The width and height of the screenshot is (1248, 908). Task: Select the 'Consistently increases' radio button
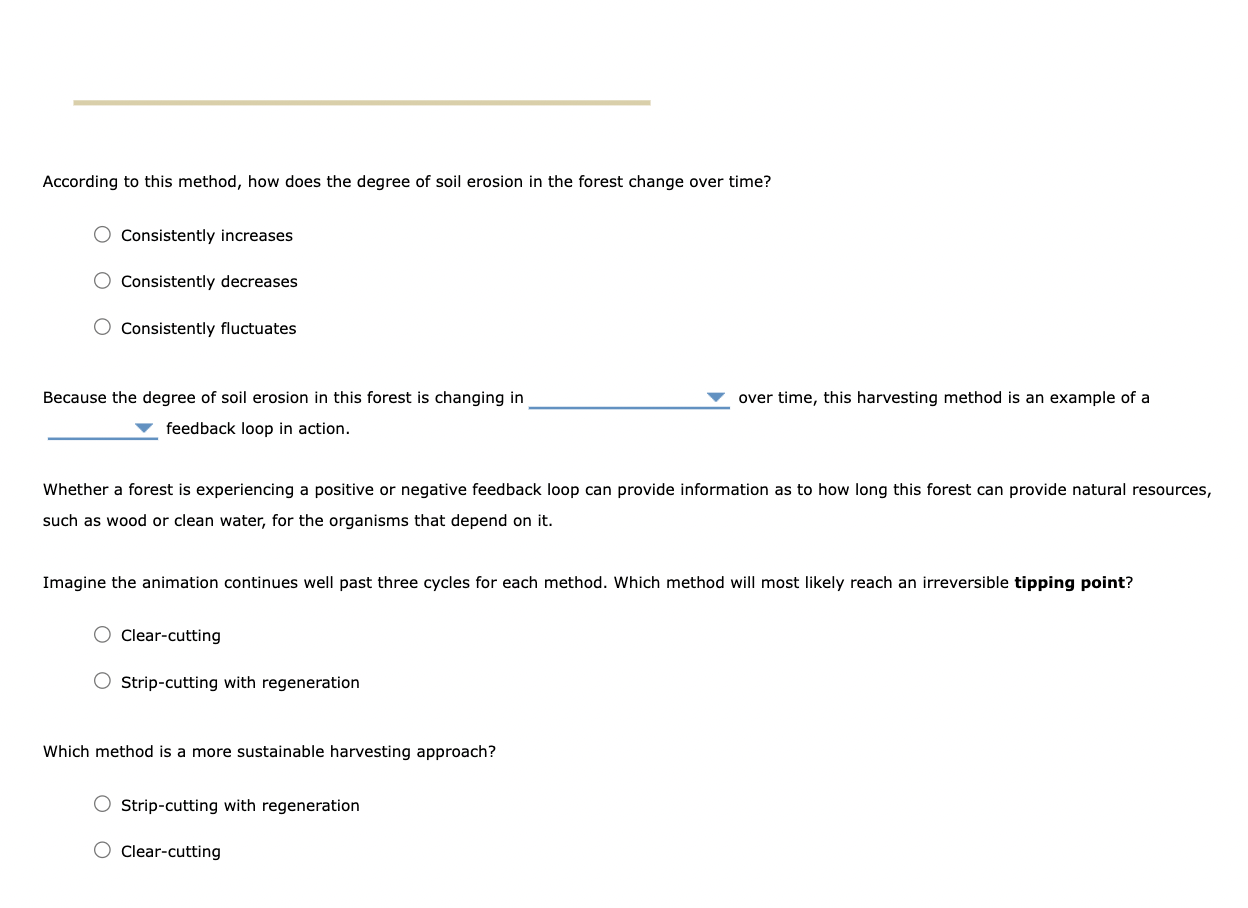pos(102,235)
